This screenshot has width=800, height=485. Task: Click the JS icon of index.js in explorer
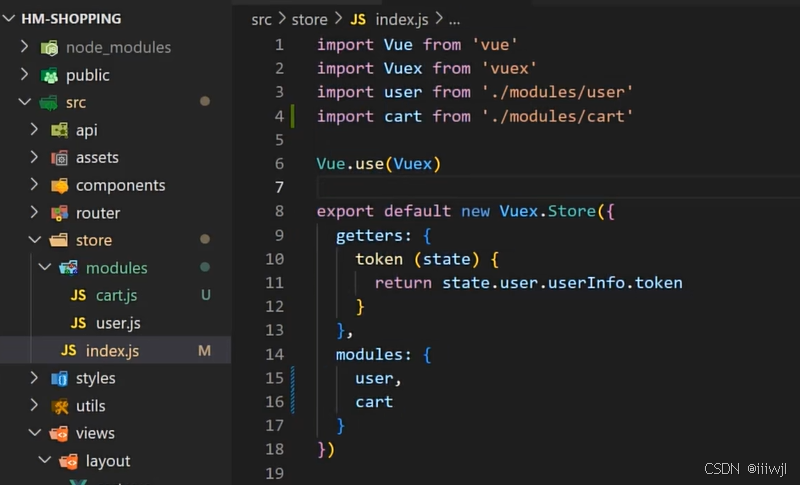pos(68,350)
